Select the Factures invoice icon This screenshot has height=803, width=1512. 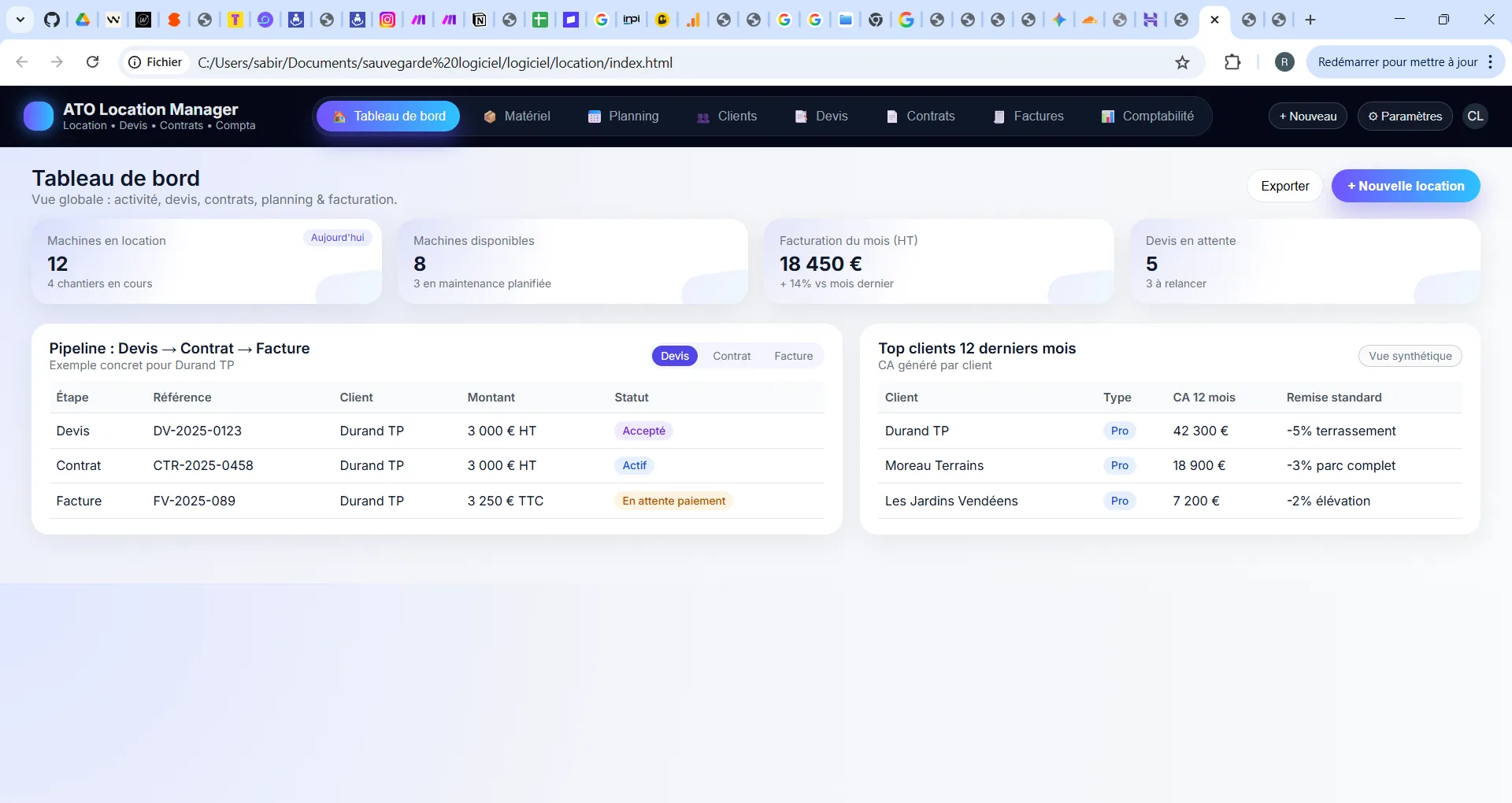tap(999, 116)
